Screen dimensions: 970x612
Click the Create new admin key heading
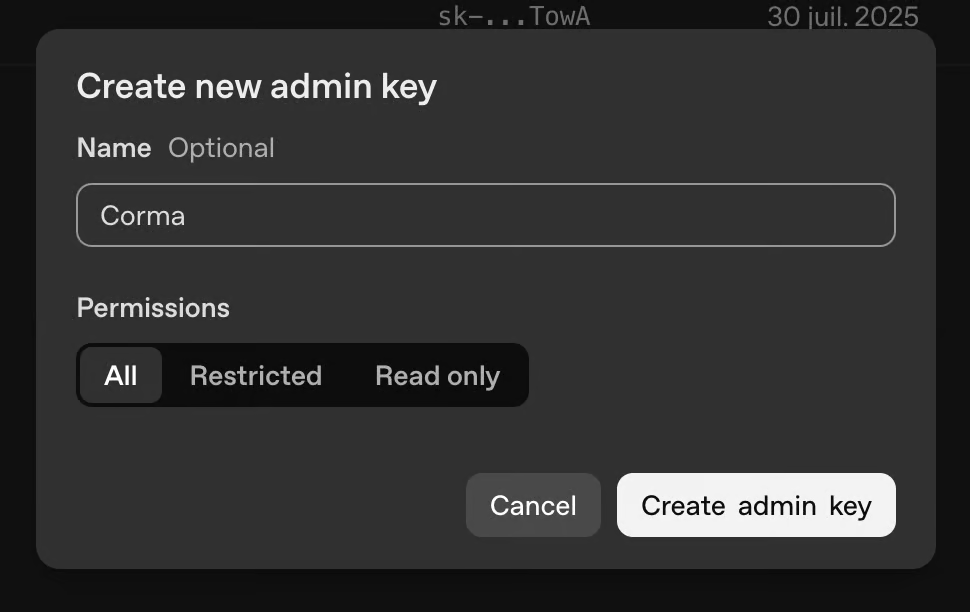tap(256, 87)
